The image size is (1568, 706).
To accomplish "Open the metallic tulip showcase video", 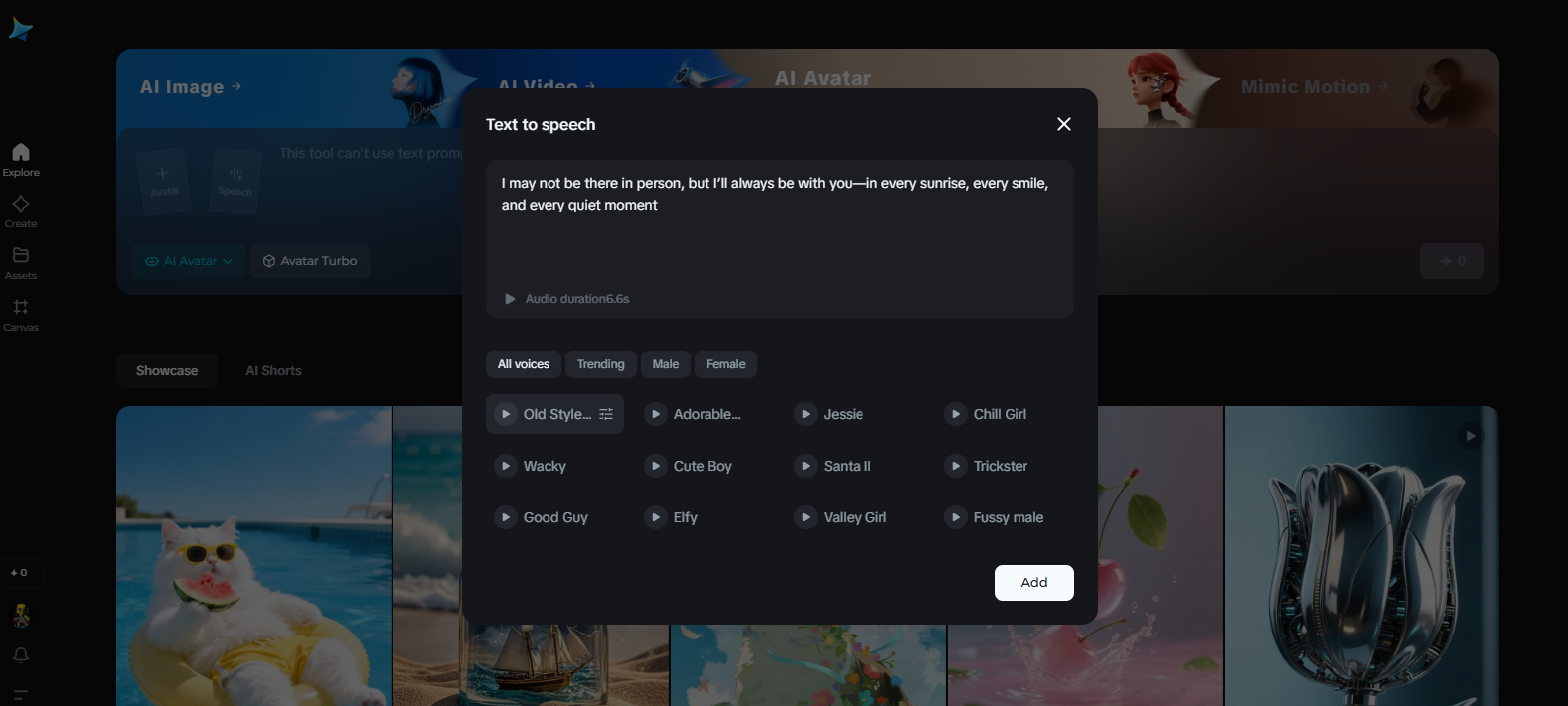I will pyautogui.click(x=1361, y=556).
